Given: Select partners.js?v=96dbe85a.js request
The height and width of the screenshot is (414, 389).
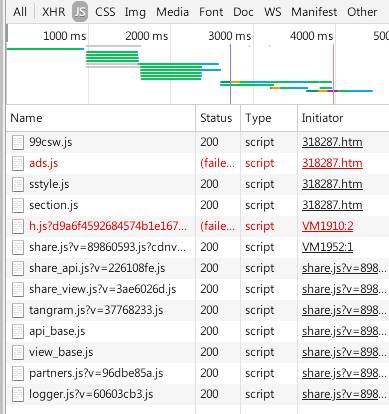Looking at the screenshot, I should pos(96,373).
